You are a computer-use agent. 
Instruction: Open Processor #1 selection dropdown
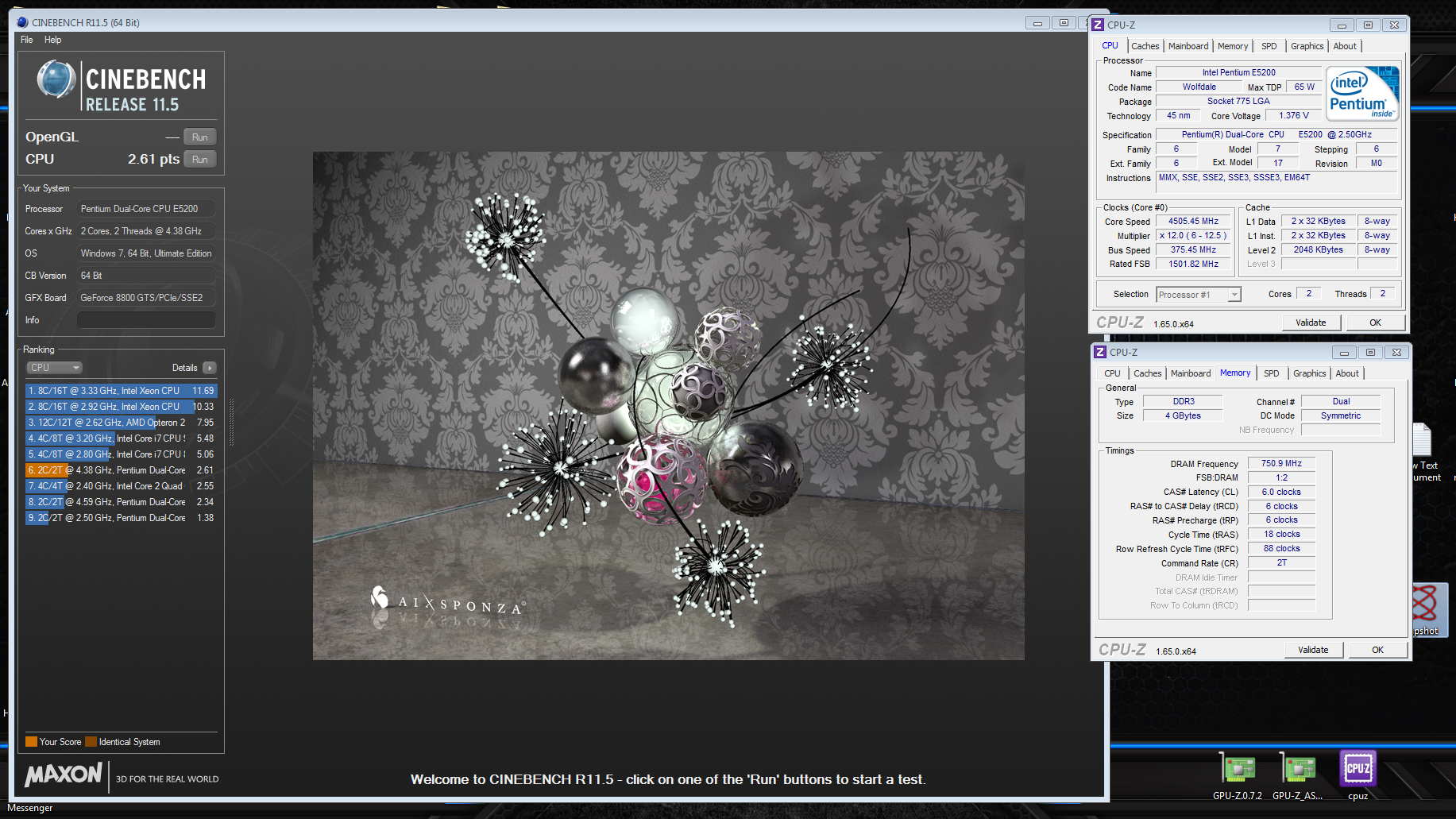(1198, 295)
